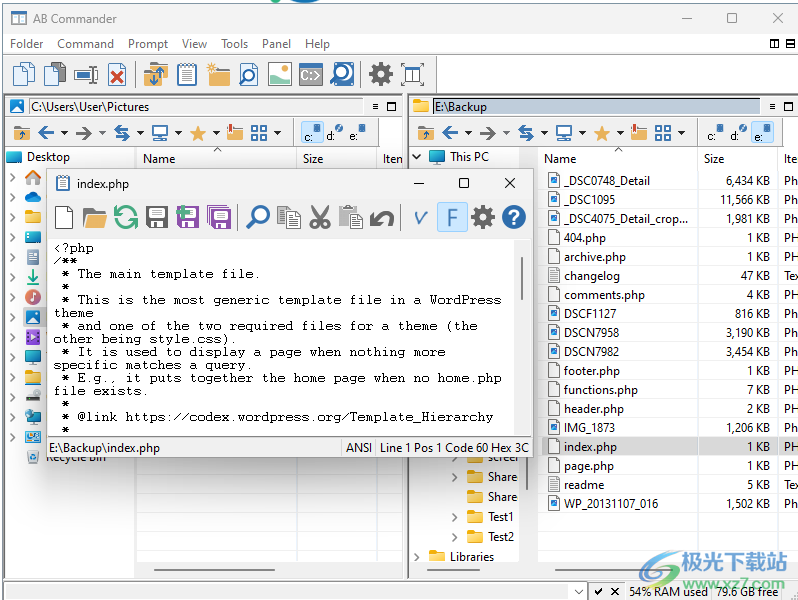Open the Panel menu
798x600 pixels.
pos(276,44)
